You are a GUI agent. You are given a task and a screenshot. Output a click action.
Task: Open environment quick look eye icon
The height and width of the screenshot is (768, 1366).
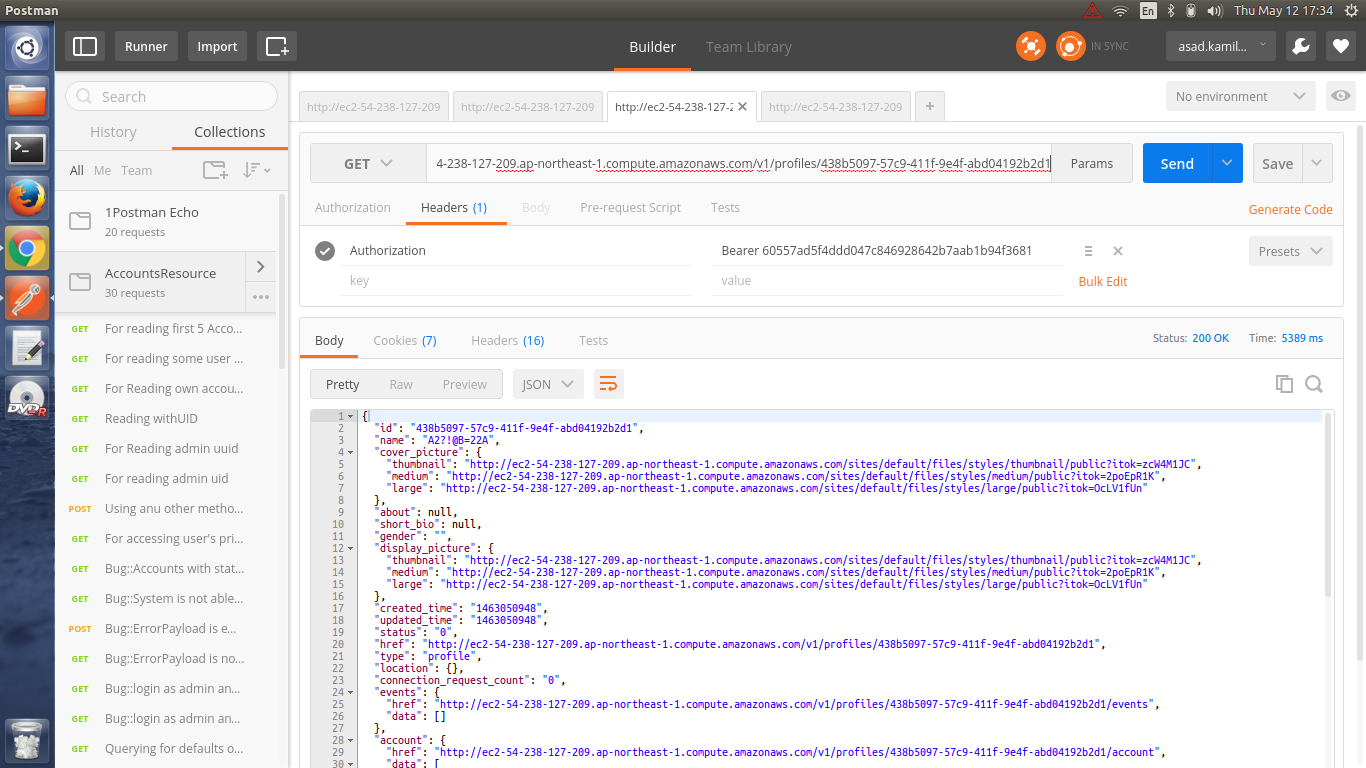[x=1340, y=97]
